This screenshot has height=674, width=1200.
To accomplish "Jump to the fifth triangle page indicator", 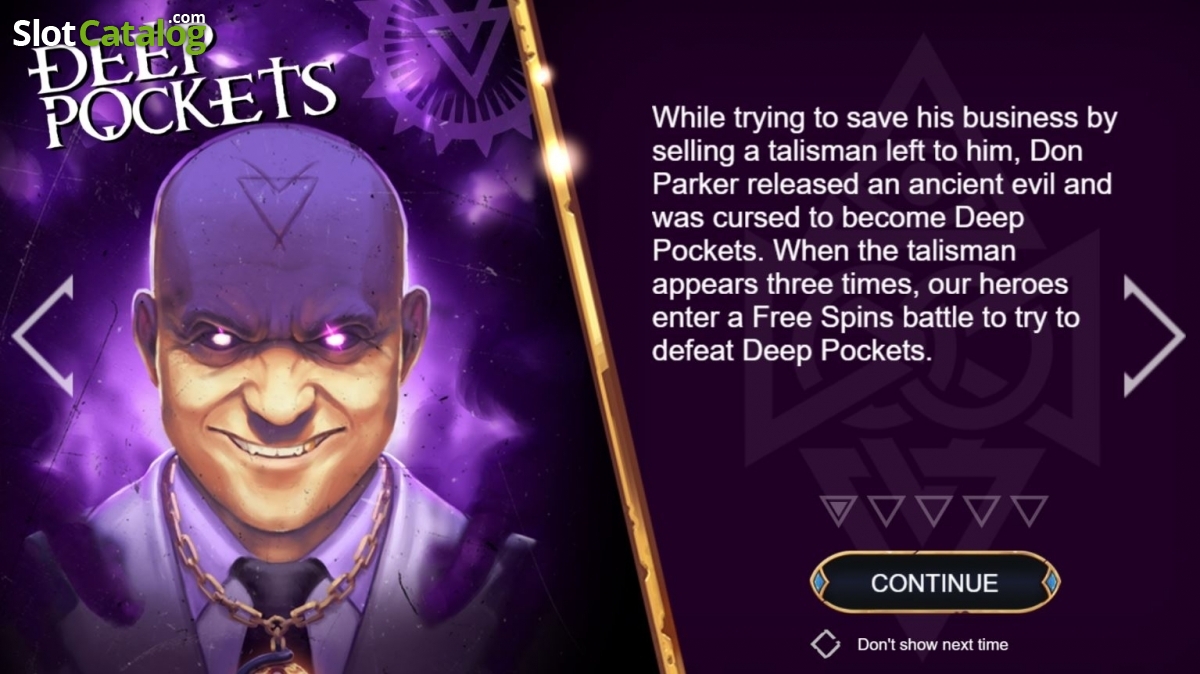I will (x=1030, y=510).
